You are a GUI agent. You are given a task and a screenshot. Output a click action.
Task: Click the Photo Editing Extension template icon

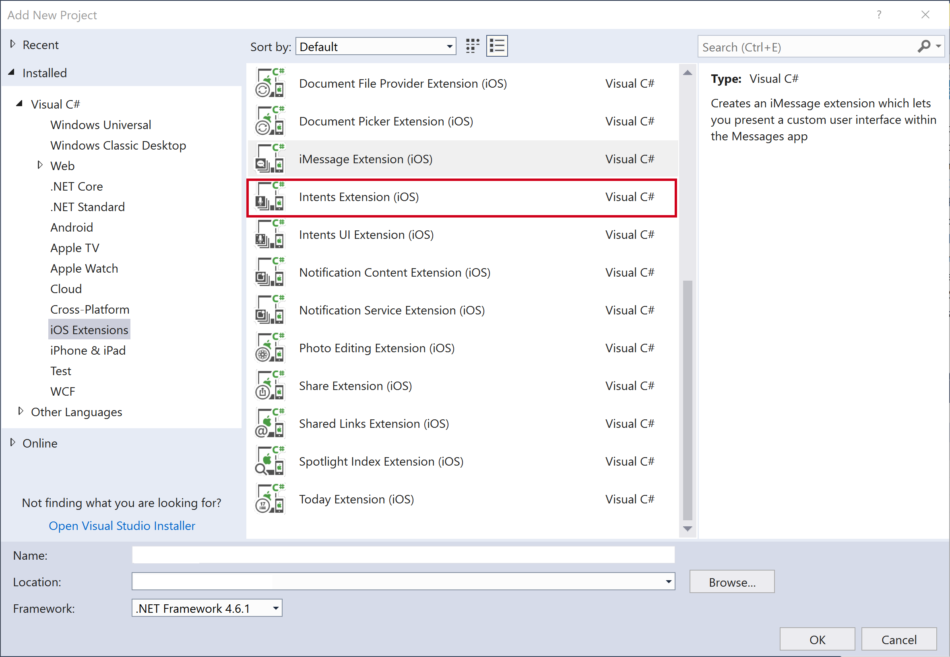270,348
